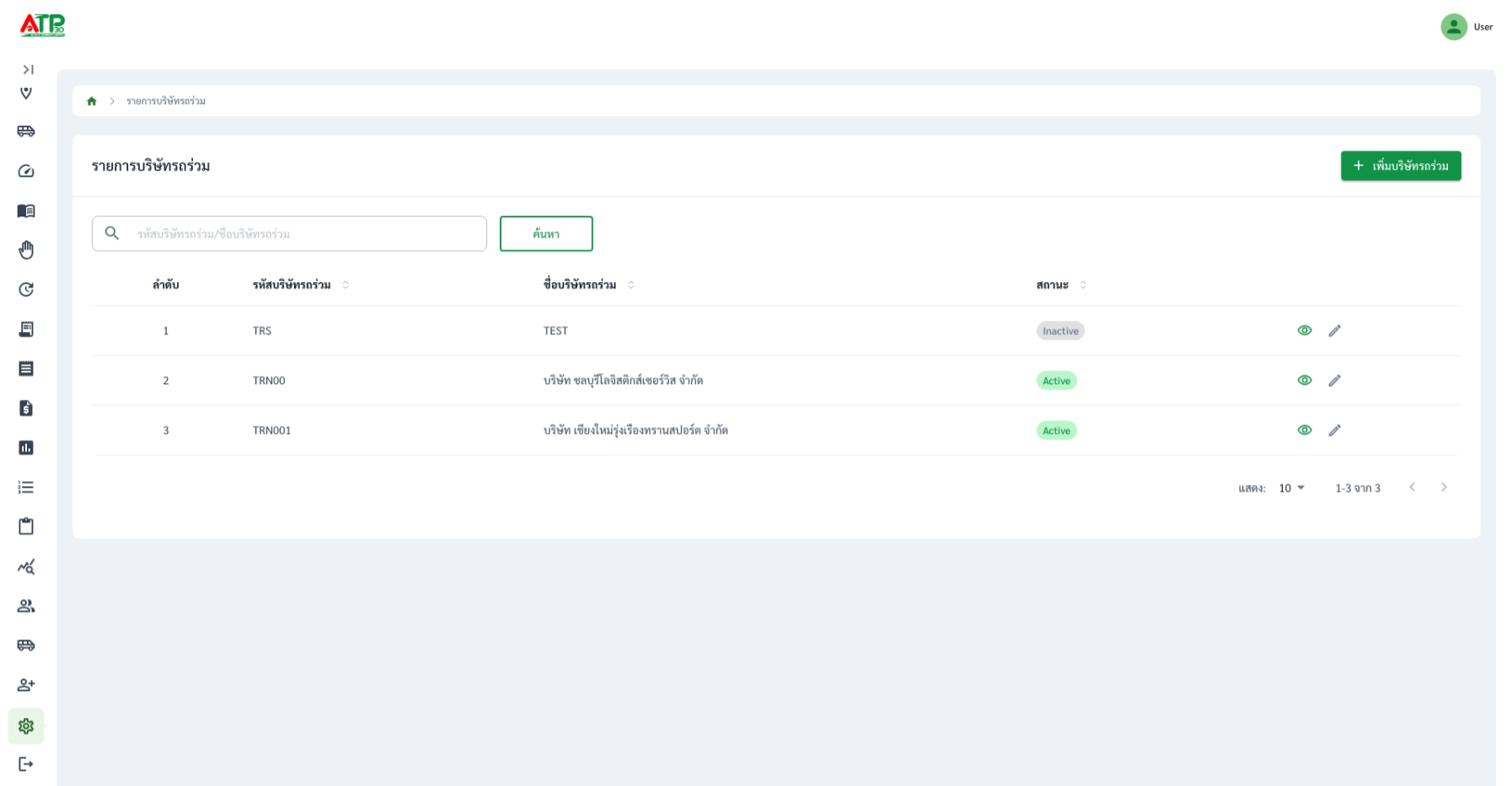1512x786 pixels.
Task: Click the open book sidebar icon
Action: [26, 211]
